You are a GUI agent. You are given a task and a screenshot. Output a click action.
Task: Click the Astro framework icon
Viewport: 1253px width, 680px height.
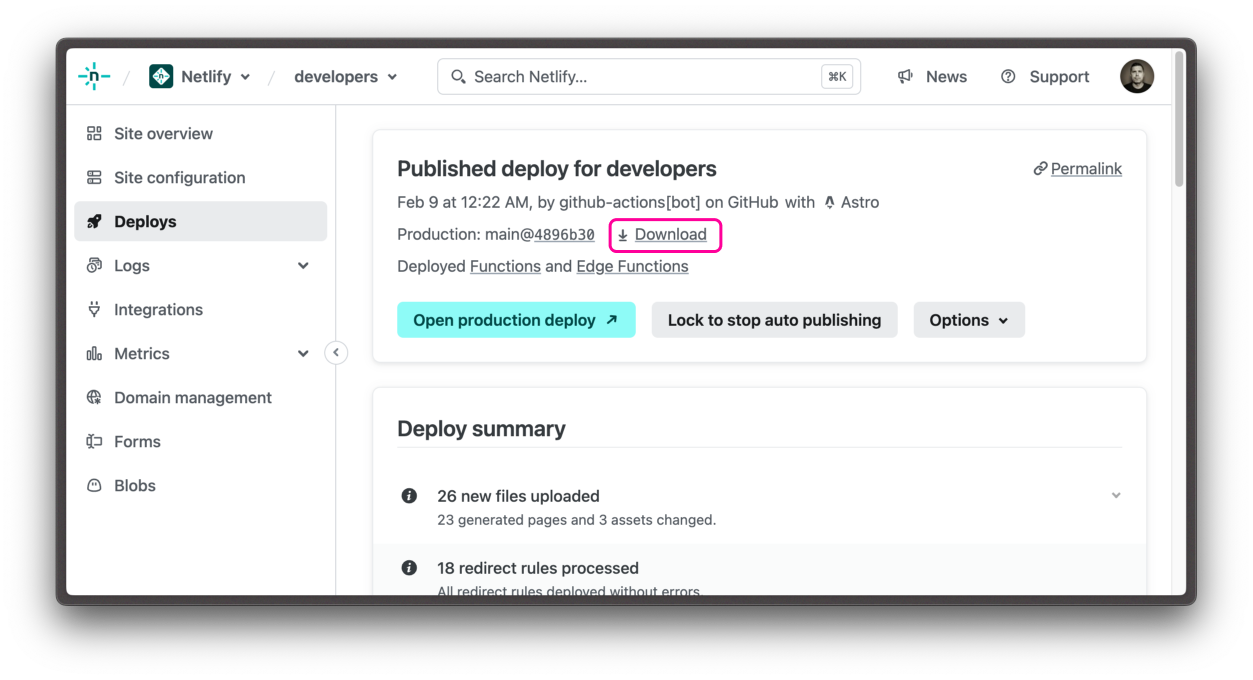pyautogui.click(x=829, y=203)
